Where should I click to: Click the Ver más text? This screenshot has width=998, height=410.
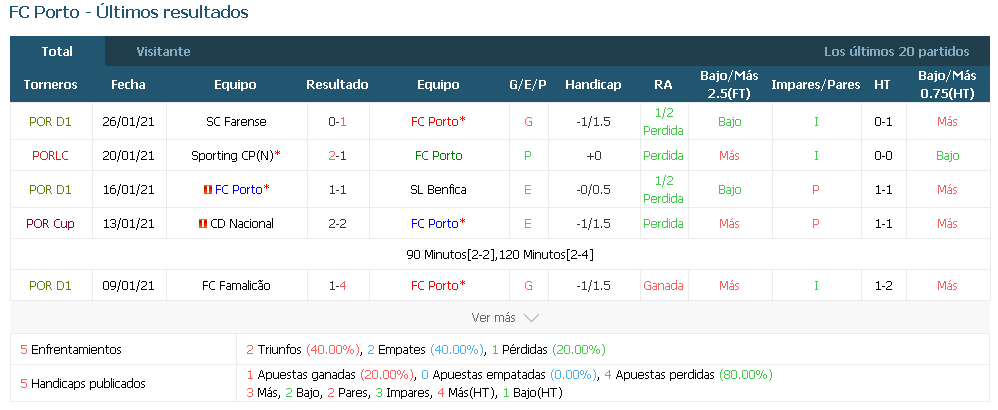[493, 318]
